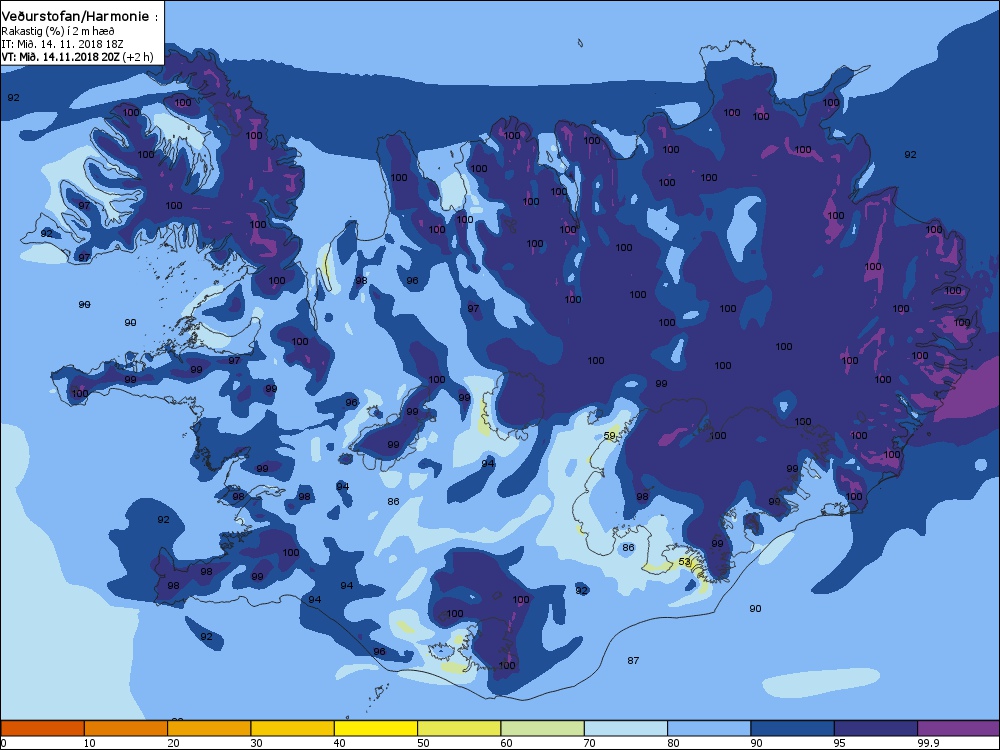Click the "87" value over the sea

click(x=633, y=661)
